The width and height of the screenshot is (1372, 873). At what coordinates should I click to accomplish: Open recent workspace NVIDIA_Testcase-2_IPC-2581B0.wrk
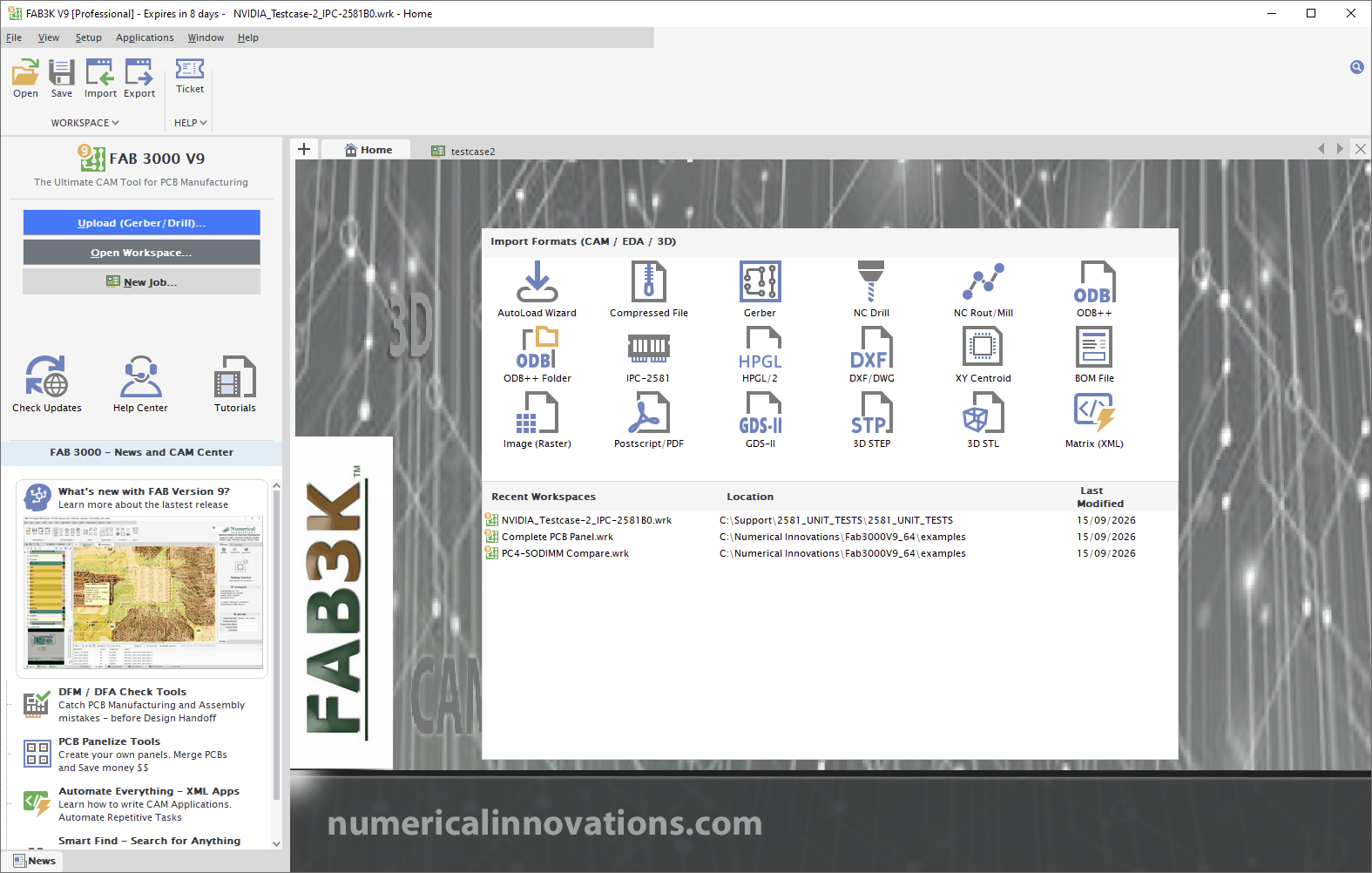pos(586,520)
